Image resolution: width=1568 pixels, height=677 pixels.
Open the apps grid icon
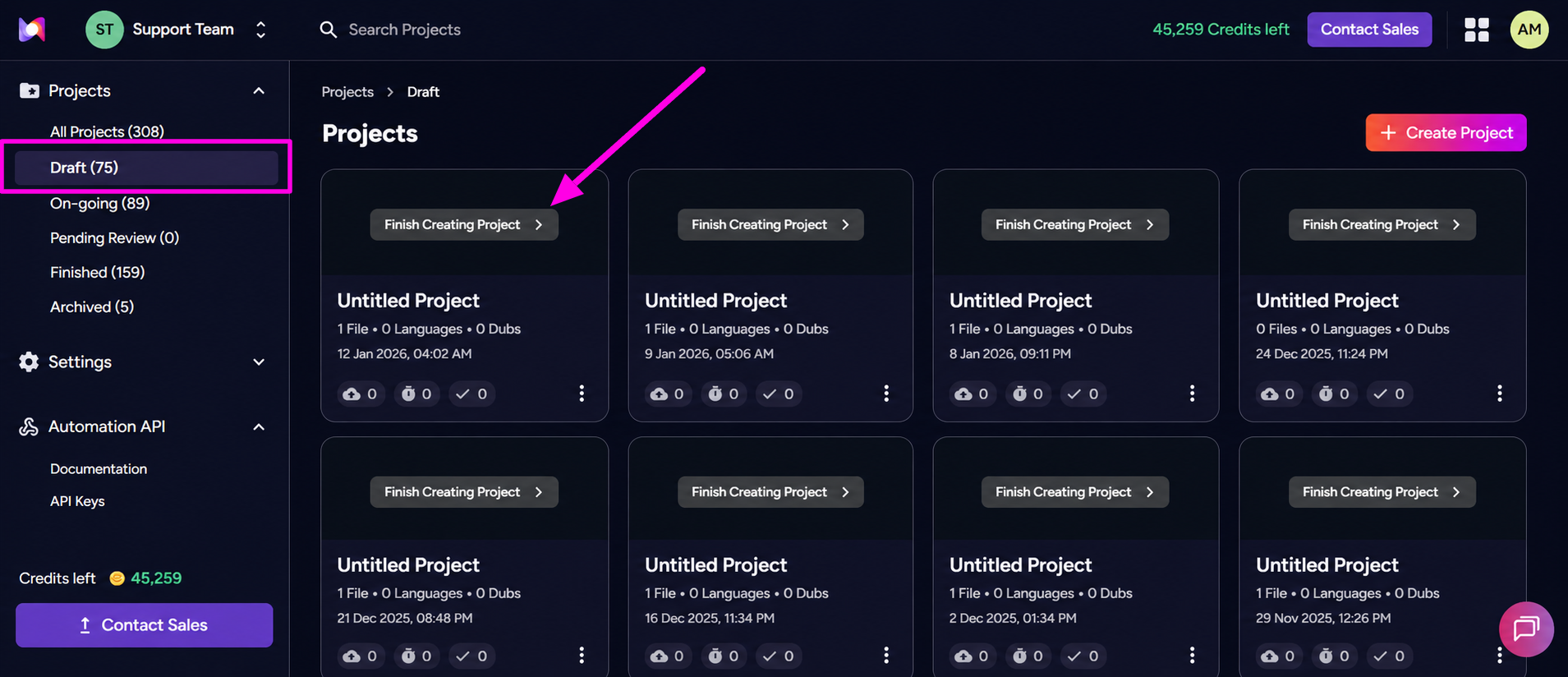pyautogui.click(x=1476, y=30)
